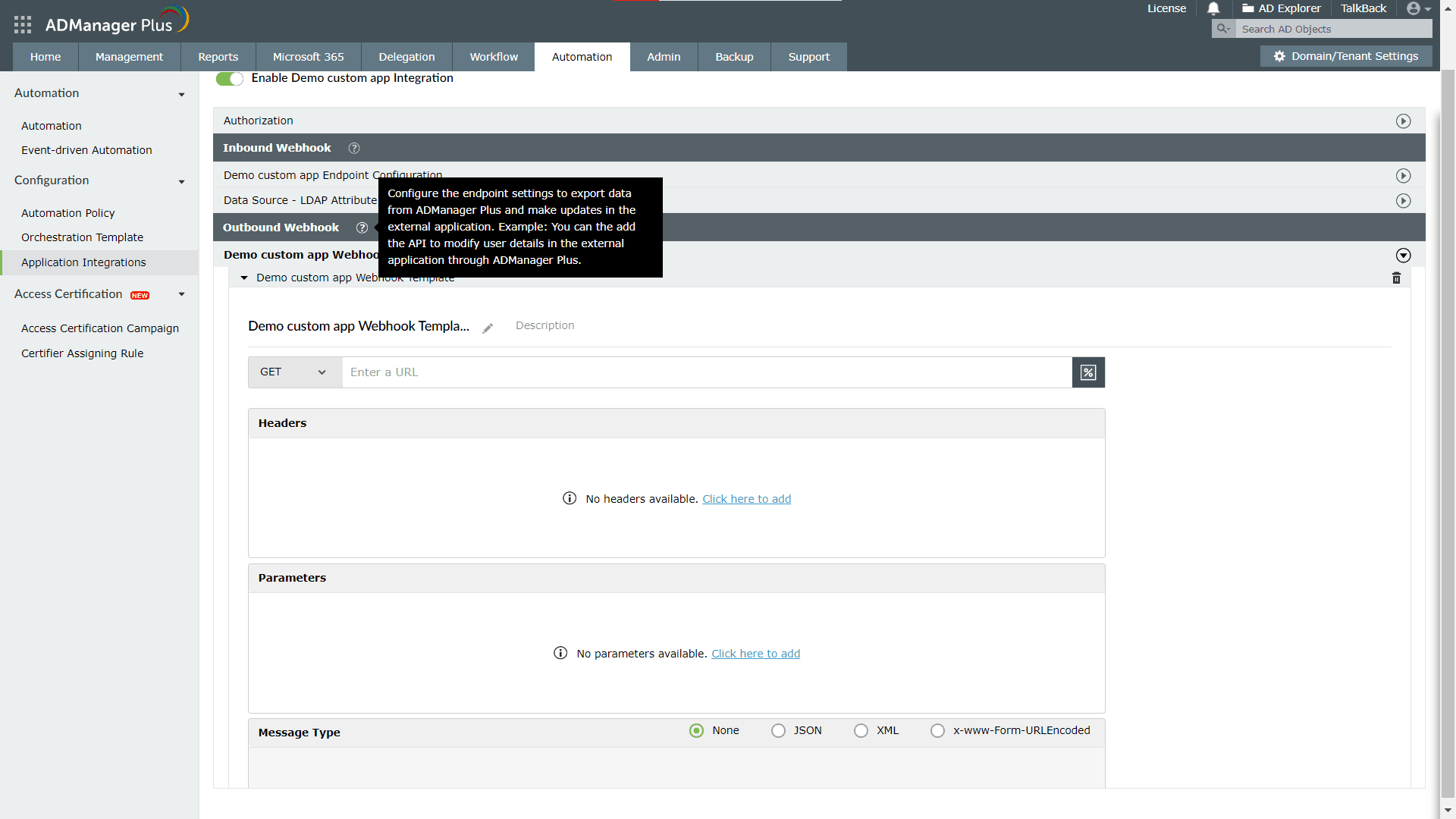The image size is (1456, 819).
Task: Select x-www-Form-URLEncoded message type
Action: (x=937, y=730)
